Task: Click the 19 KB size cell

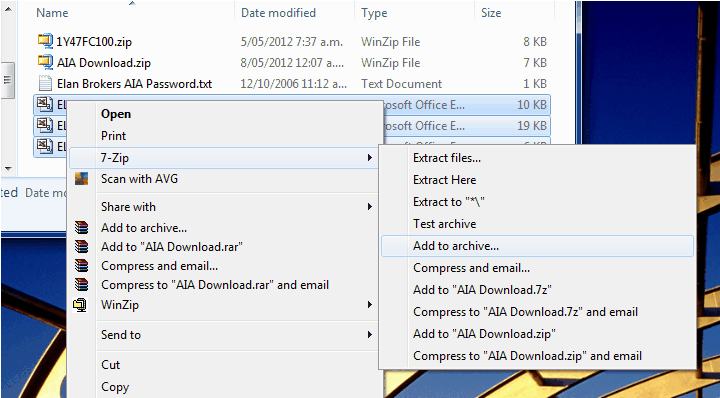Action: pos(532,126)
